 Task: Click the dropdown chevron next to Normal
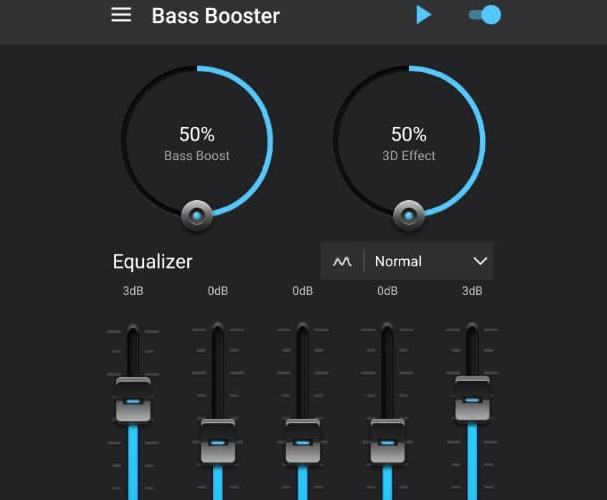pyautogui.click(x=480, y=261)
